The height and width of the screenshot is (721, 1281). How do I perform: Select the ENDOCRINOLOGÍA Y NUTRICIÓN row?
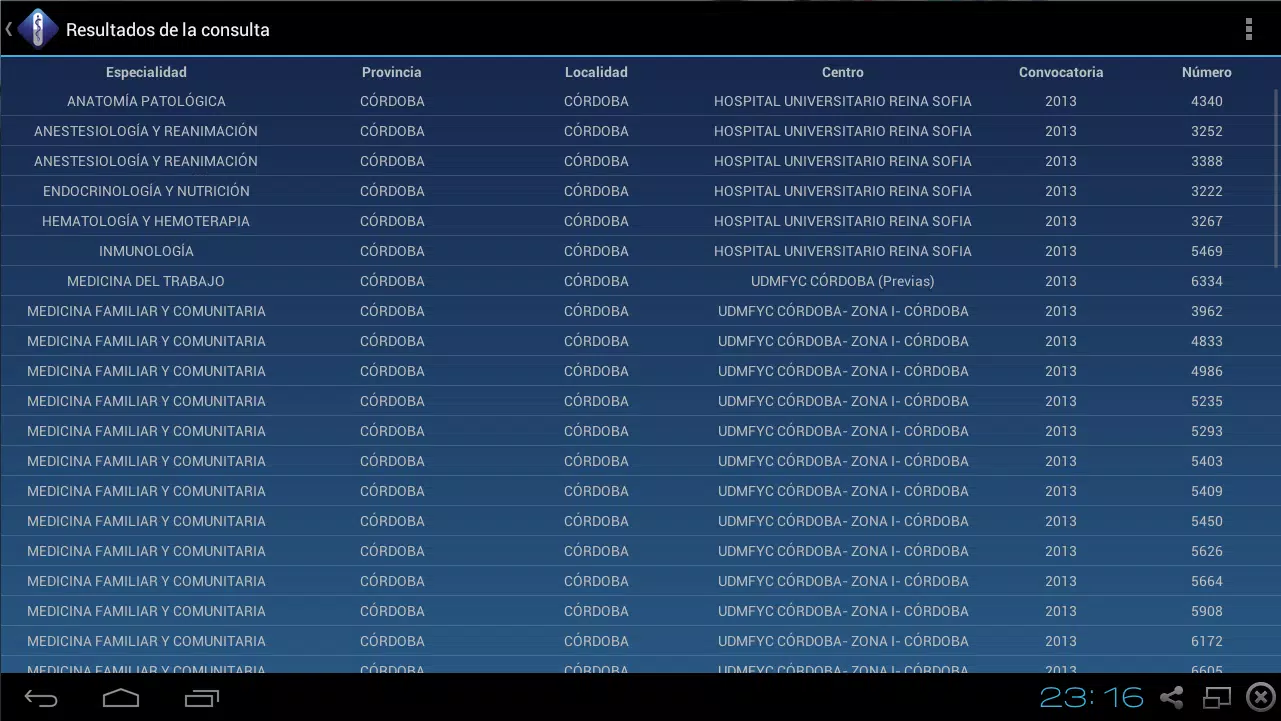click(x=640, y=191)
